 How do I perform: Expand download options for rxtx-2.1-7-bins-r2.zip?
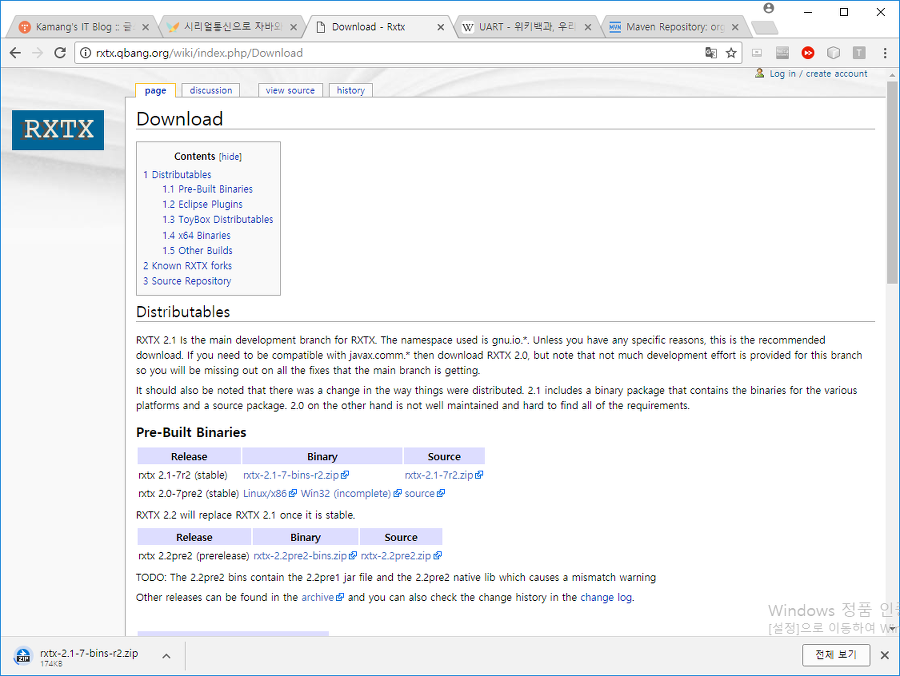point(166,656)
